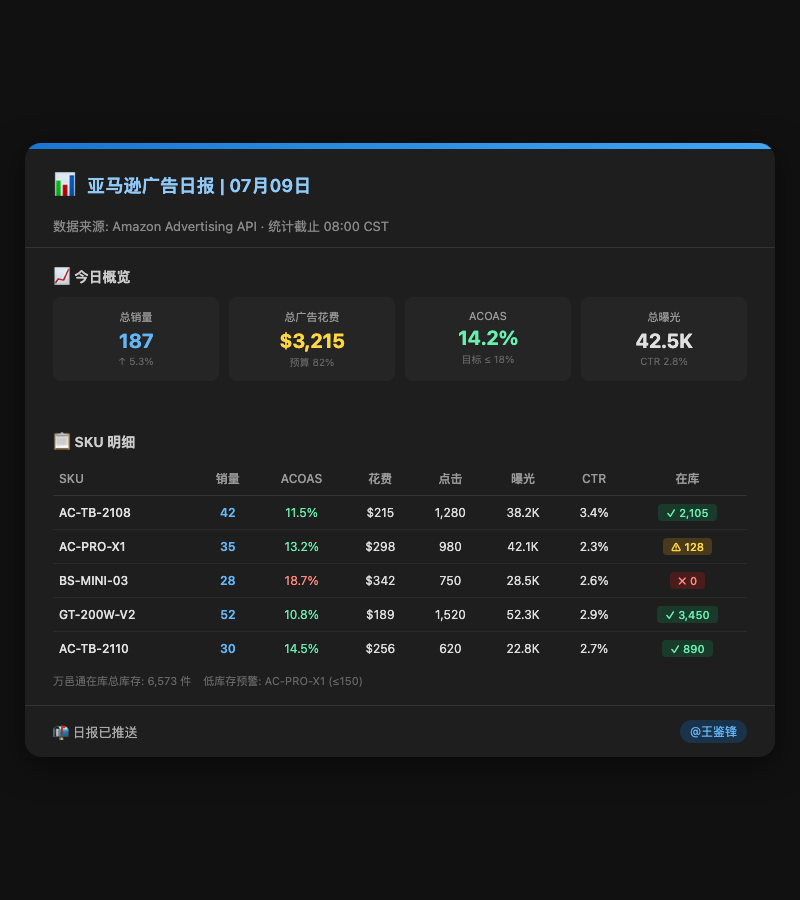Click the impressions value 52.3K
Image resolution: width=800 pixels, height=900 pixels.
523,615
